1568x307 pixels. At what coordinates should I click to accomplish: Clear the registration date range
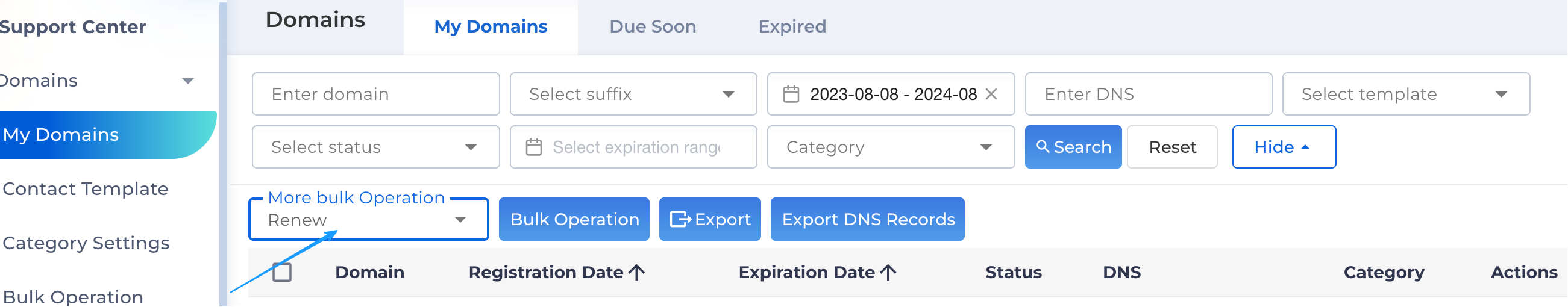991,95
